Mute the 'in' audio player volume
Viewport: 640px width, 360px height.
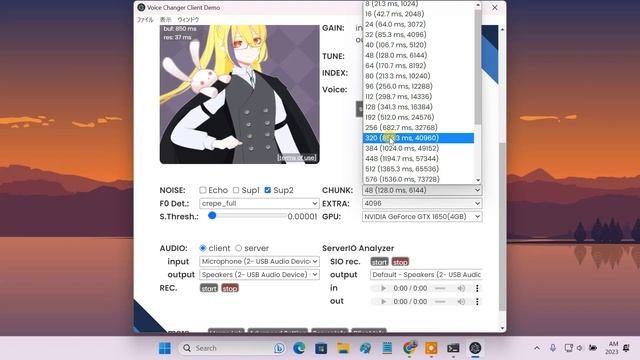[x=461, y=288]
